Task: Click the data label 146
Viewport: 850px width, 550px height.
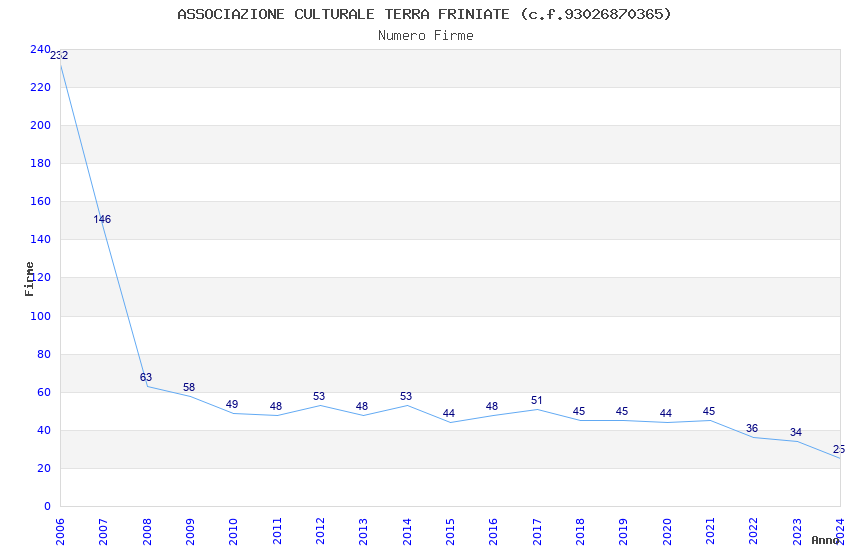Action: (102, 219)
